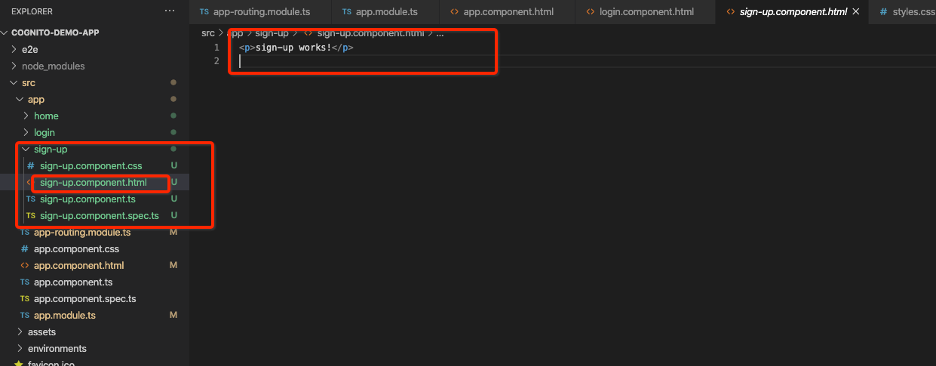Collapse the app folder in Explorer tree
The width and height of the screenshot is (936, 366).
(x=20, y=100)
